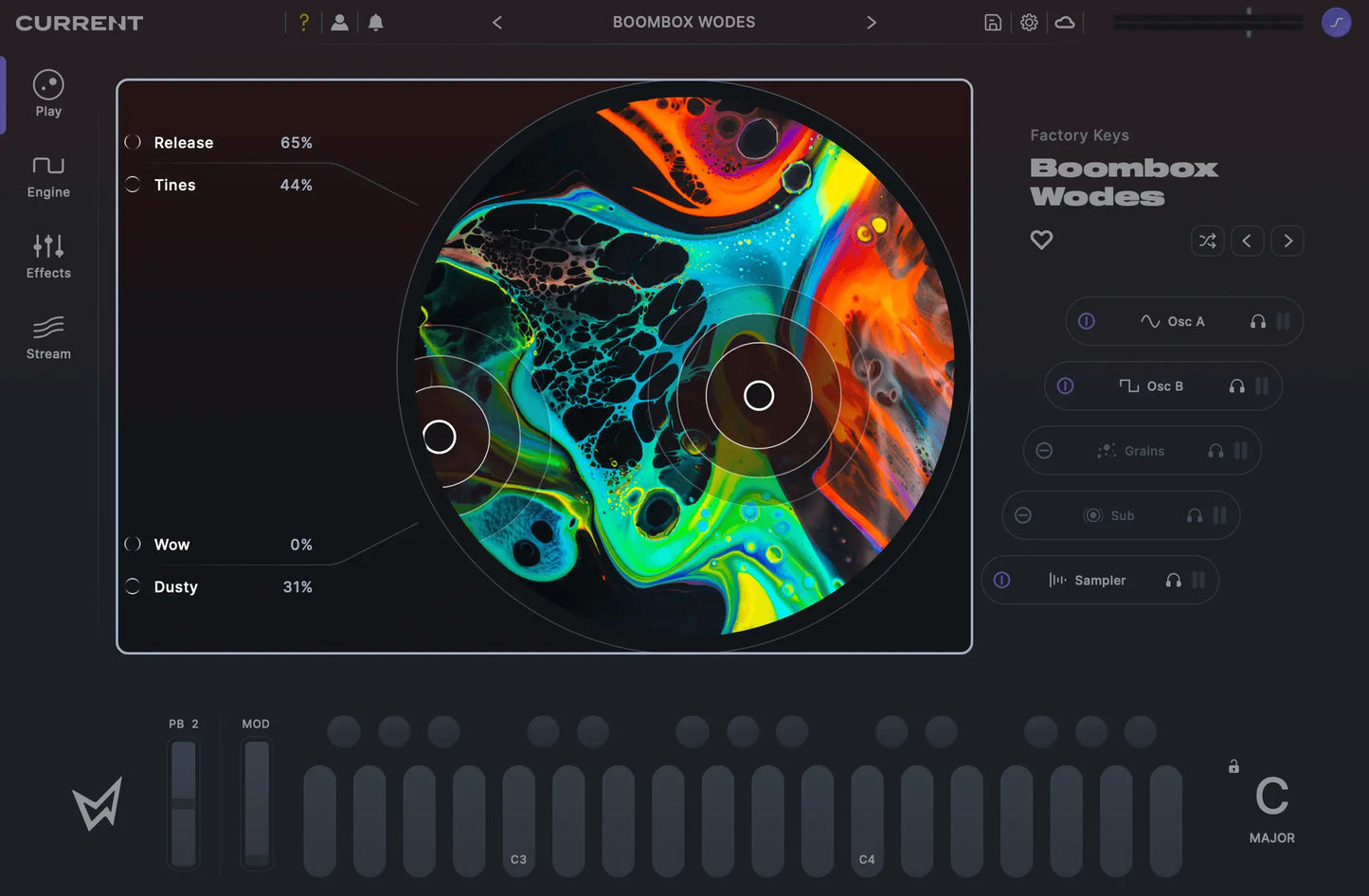The width and height of the screenshot is (1369, 896).
Task: Click the Stream sidebar button
Action: pyautogui.click(x=48, y=338)
